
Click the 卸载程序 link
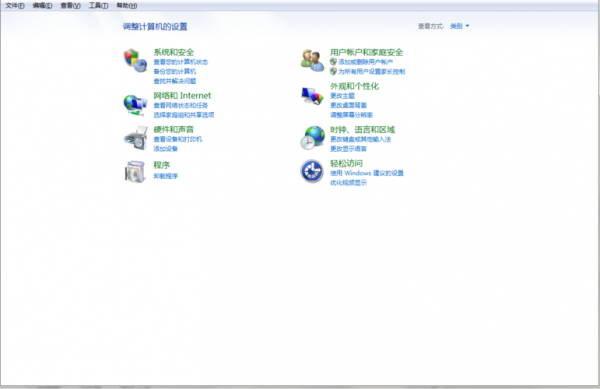pyautogui.click(x=166, y=176)
